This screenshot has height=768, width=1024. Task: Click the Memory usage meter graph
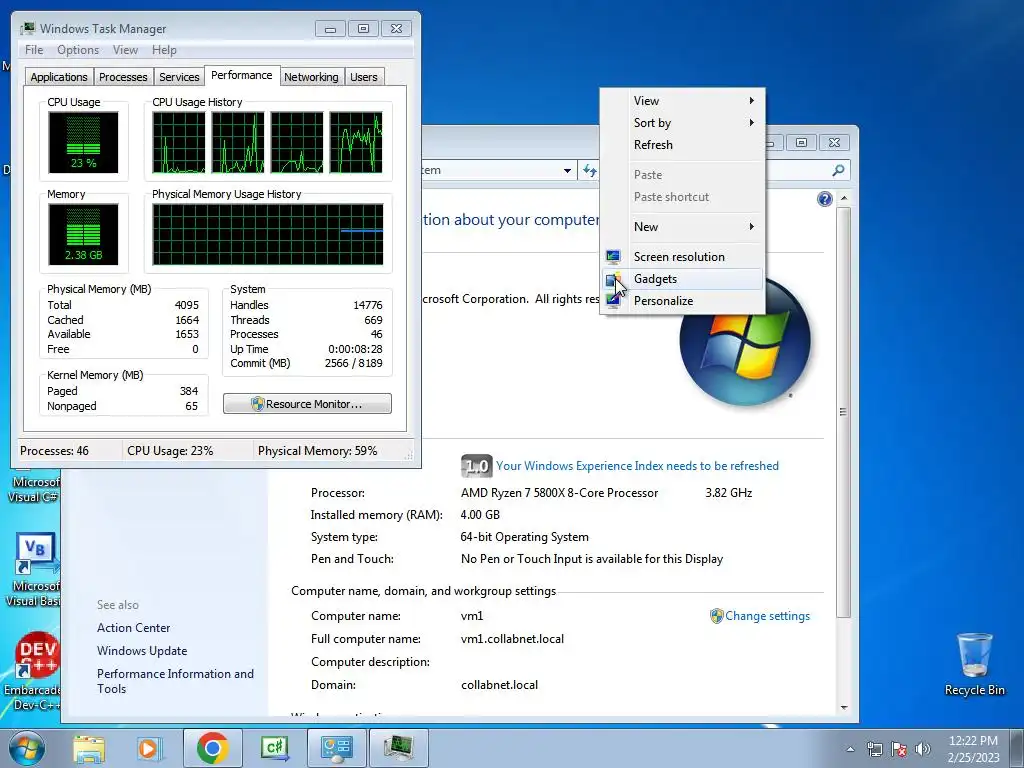pos(83,234)
